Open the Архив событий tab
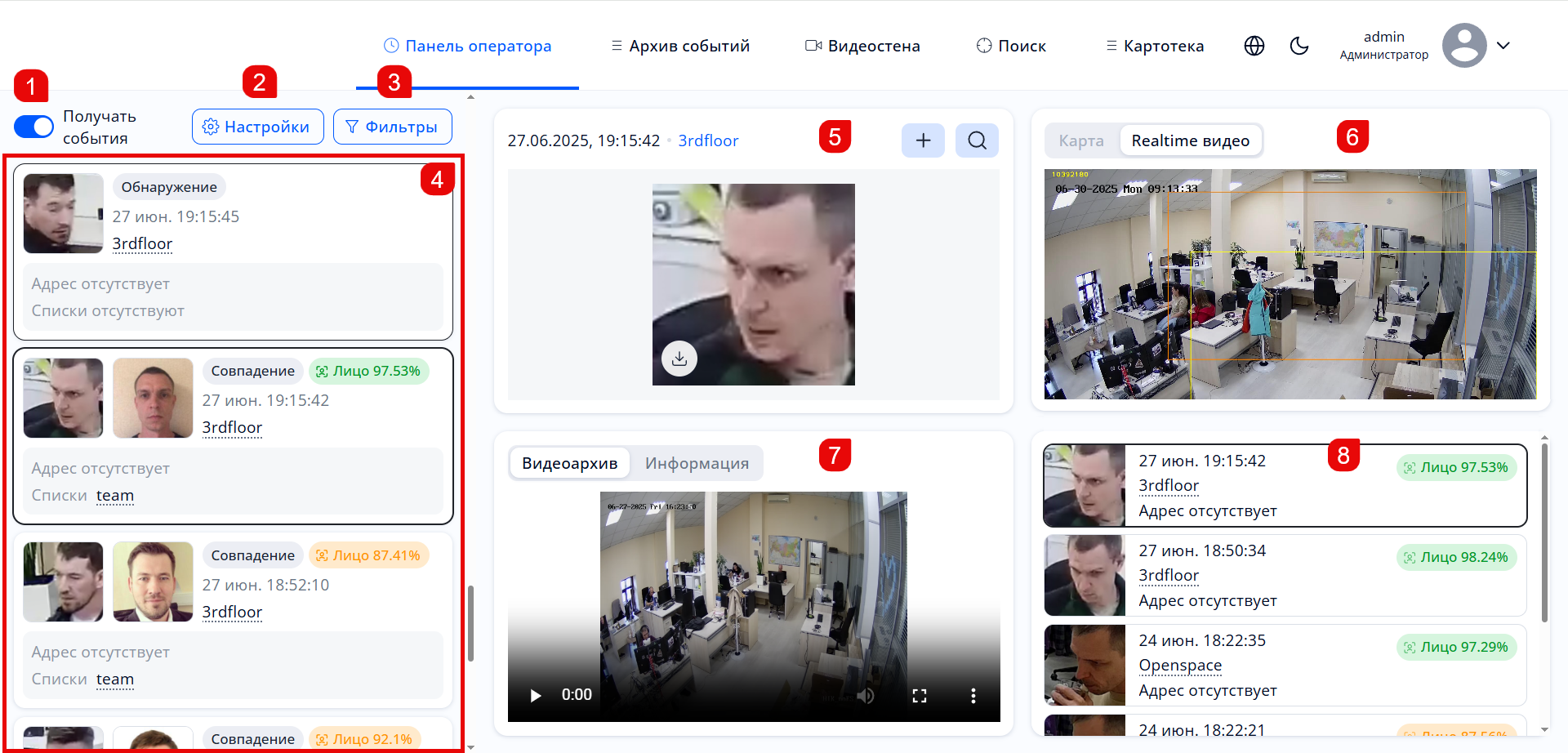The height and width of the screenshot is (753, 1568). [x=680, y=46]
